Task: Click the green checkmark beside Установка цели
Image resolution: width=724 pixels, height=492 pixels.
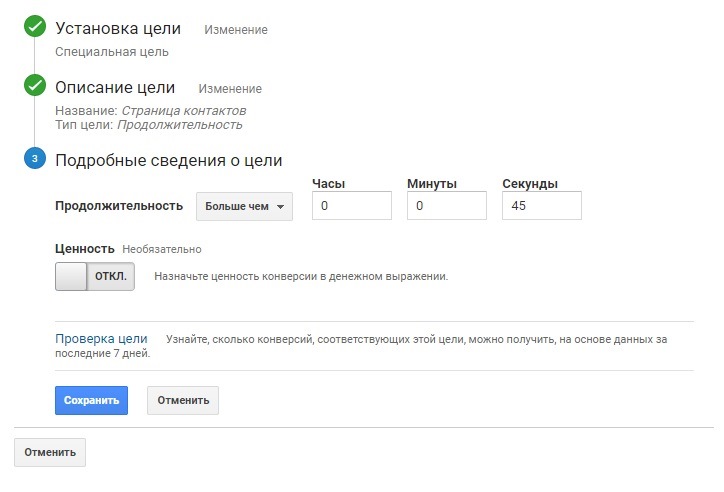Action: tap(35, 26)
